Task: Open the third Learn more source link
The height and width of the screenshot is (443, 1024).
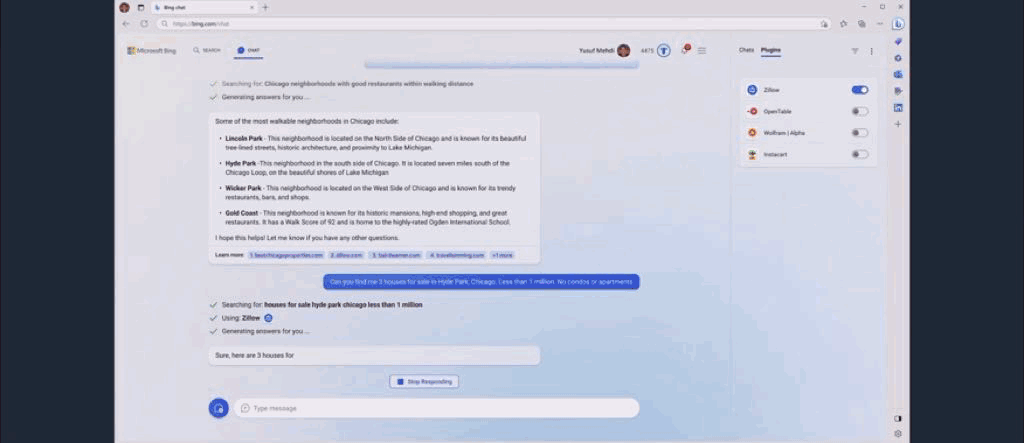Action: coord(396,255)
